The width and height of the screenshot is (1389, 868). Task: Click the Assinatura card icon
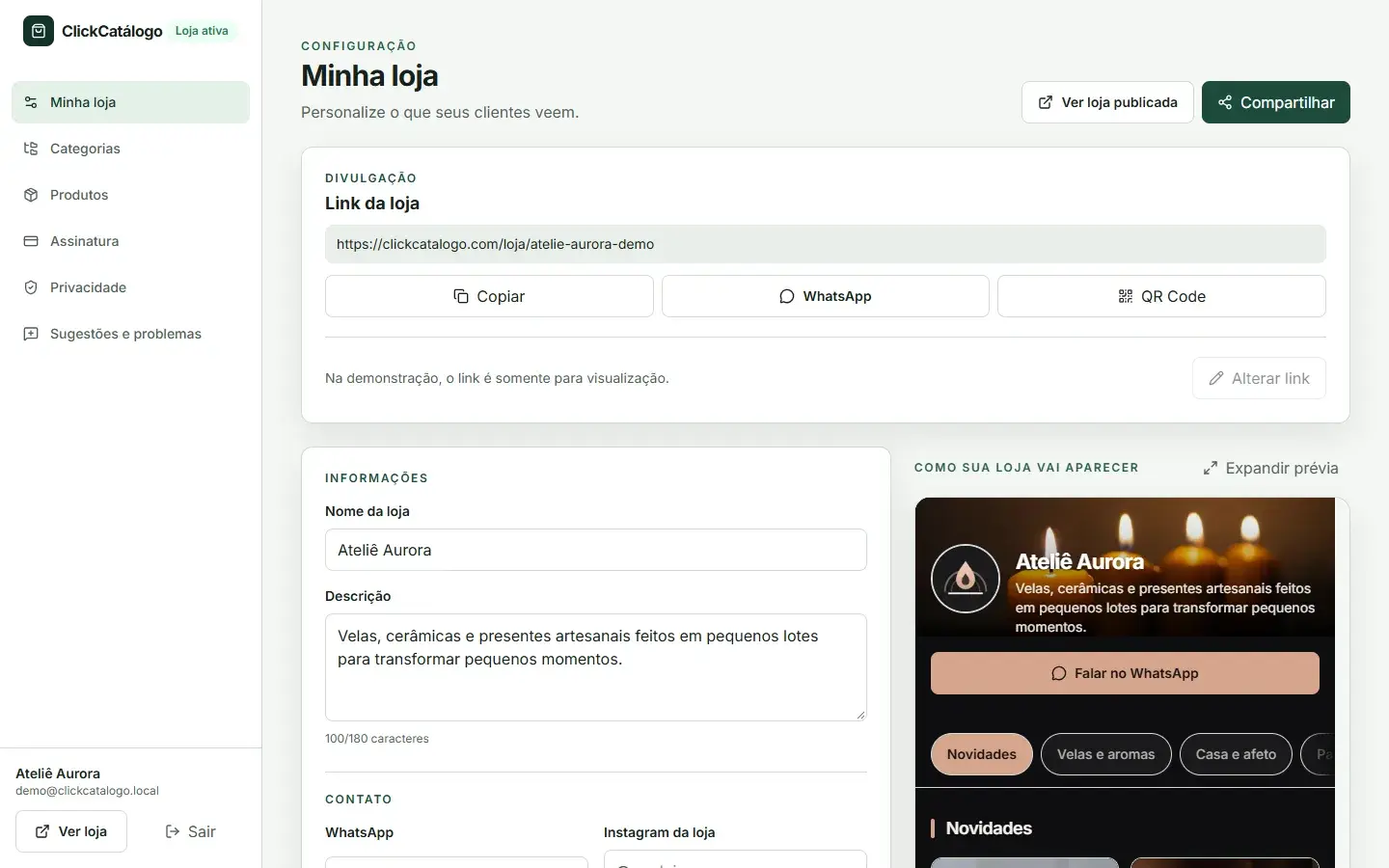[31, 241]
